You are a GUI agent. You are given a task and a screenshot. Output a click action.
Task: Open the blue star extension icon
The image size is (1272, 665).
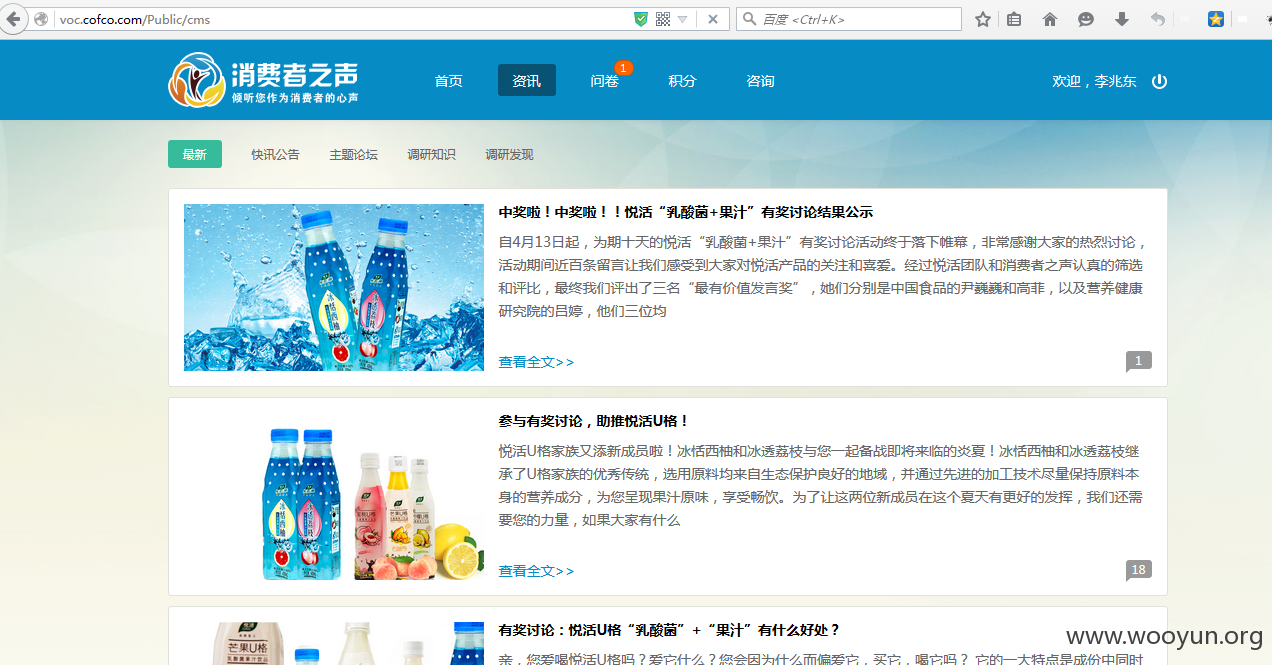pyautogui.click(x=1216, y=19)
